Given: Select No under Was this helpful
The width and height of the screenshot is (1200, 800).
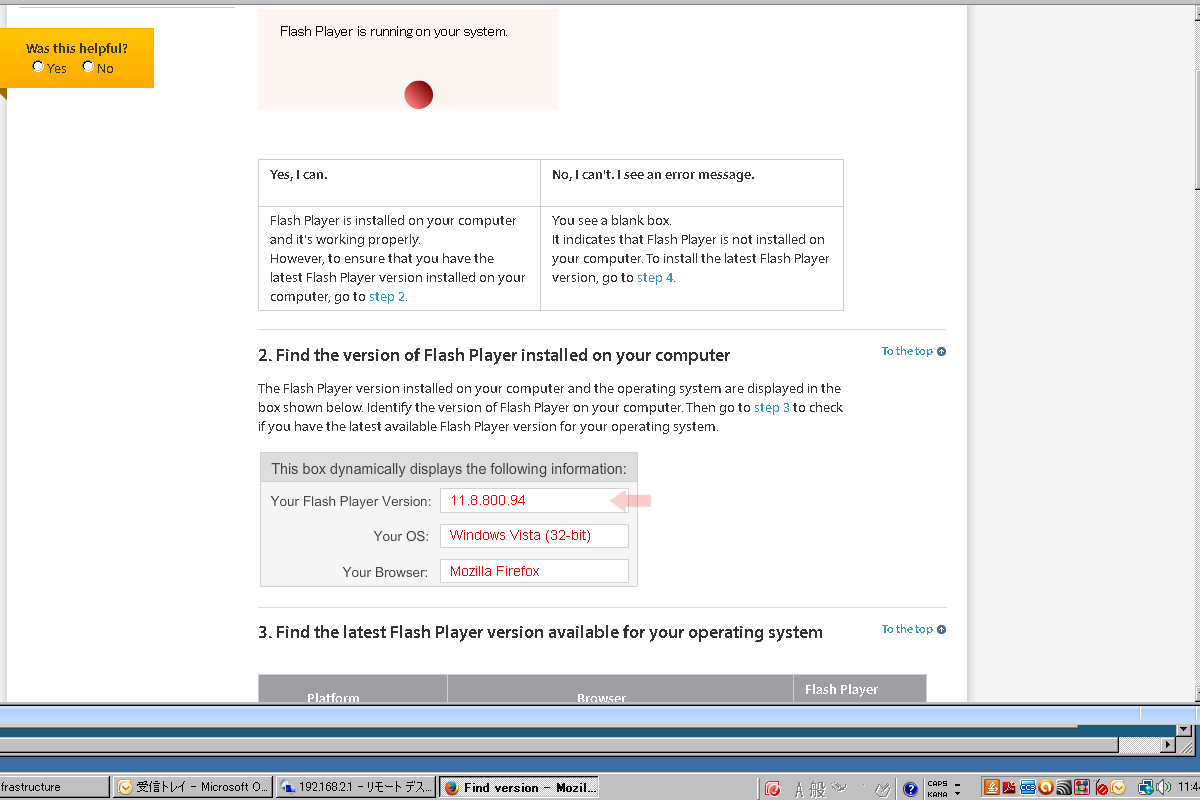Looking at the screenshot, I should (88, 66).
